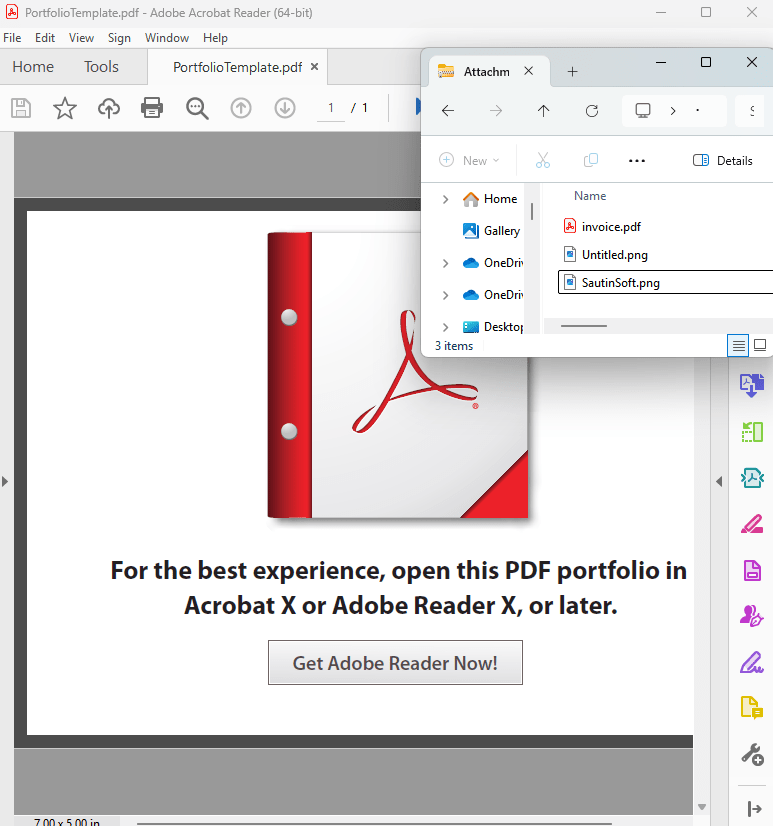Expand the address bar path chevron

673,111
